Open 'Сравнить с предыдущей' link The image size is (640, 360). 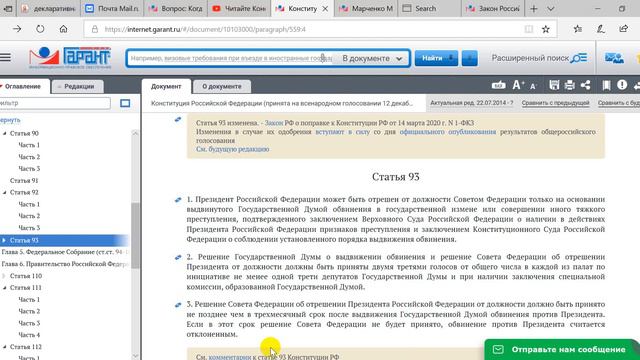556,103
